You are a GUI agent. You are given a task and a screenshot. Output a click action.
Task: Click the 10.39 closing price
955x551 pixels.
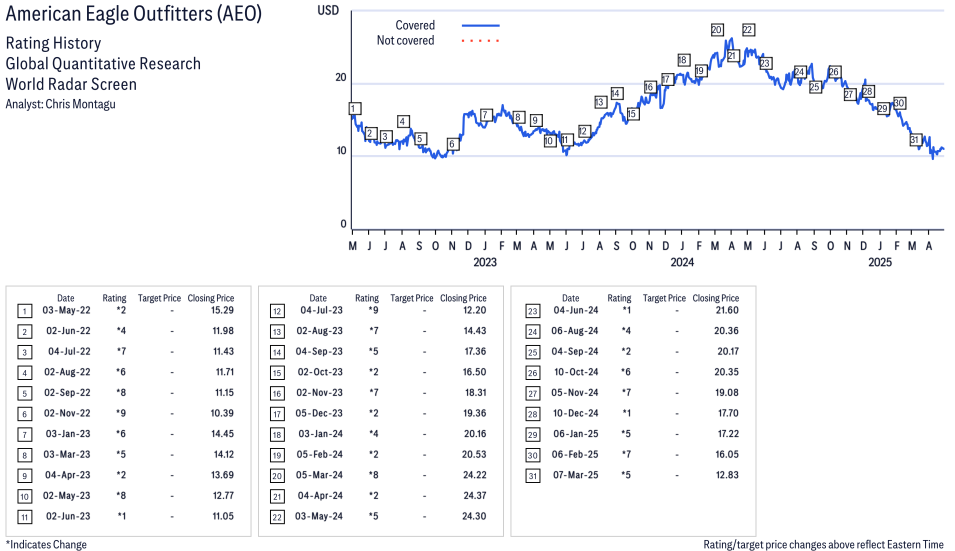point(222,413)
